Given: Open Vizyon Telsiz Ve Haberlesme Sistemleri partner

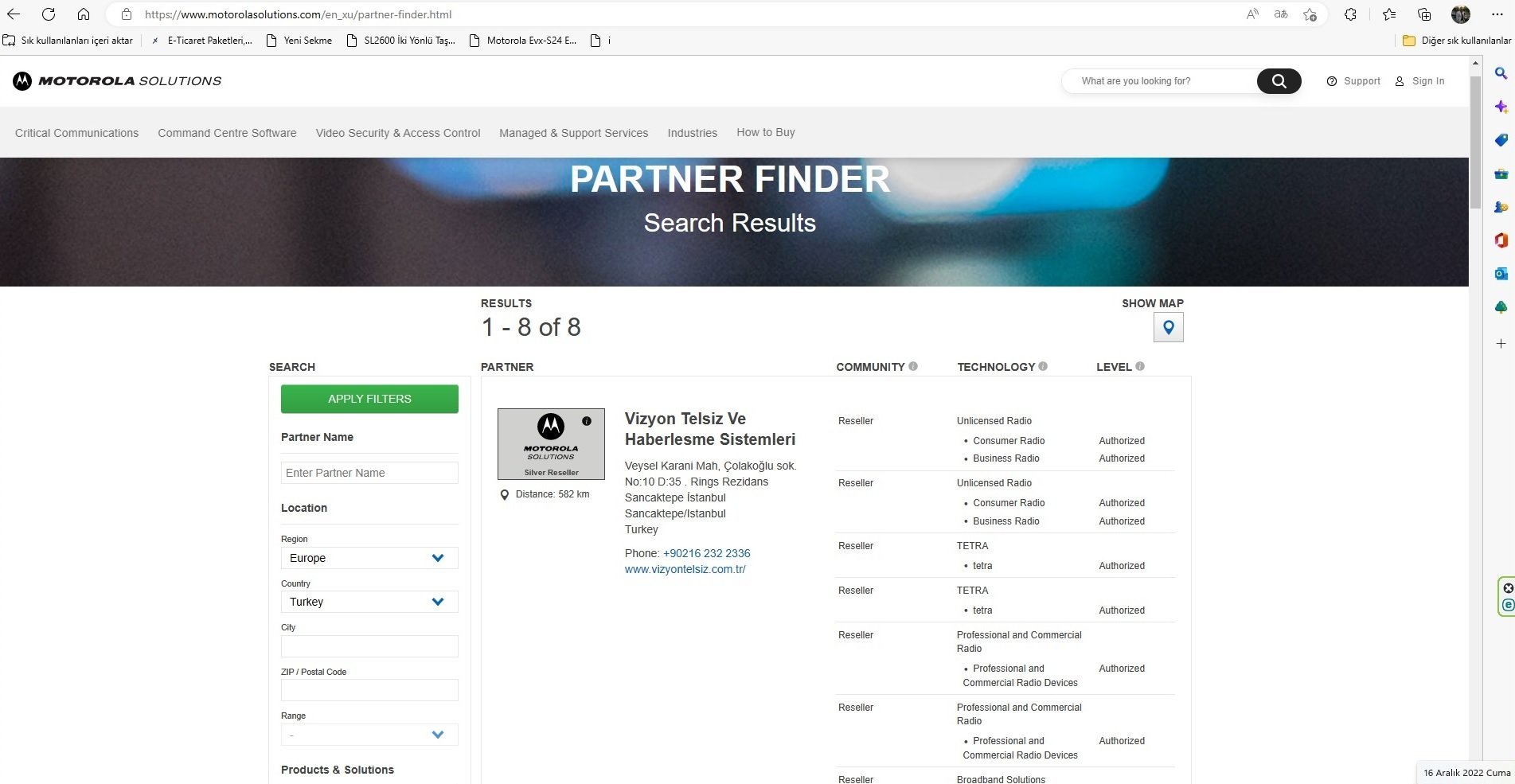Looking at the screenshot, I should coord(710,429).
